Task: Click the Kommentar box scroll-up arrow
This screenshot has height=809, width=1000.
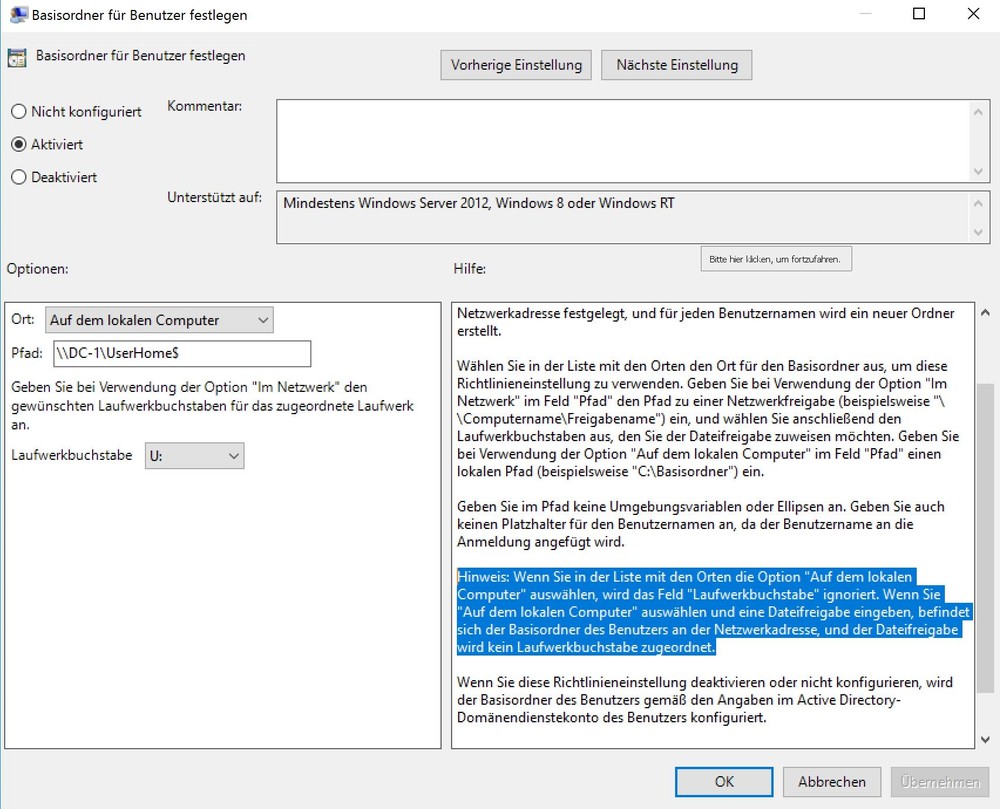Action: click(x=979, y=113)
